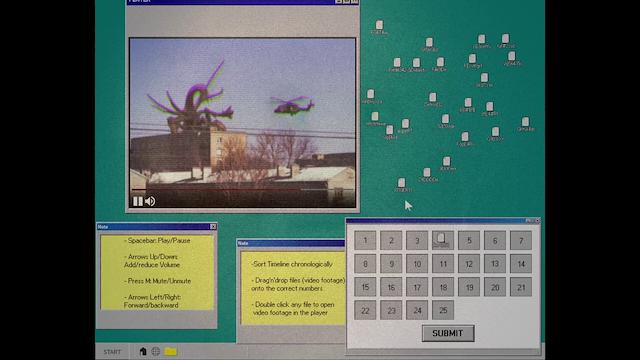Open the house icon on the taskbar
This screenshot has width=640, height=360.
[x=143, y=351]
